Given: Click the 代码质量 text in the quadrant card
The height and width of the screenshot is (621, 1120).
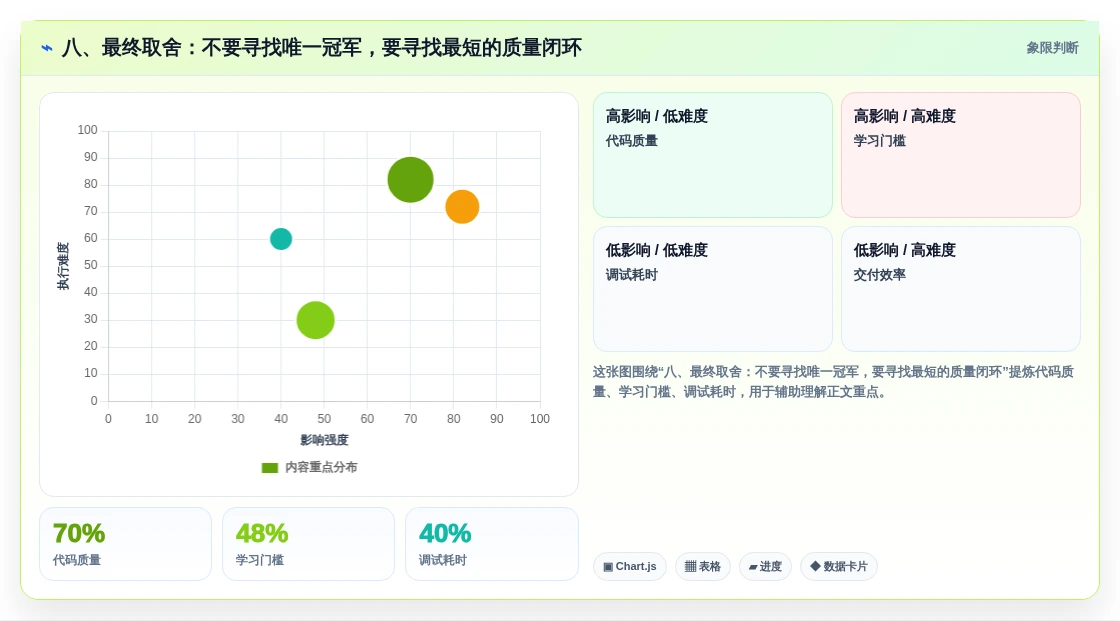Looking at the screenshot, I should tap(631, 141).
